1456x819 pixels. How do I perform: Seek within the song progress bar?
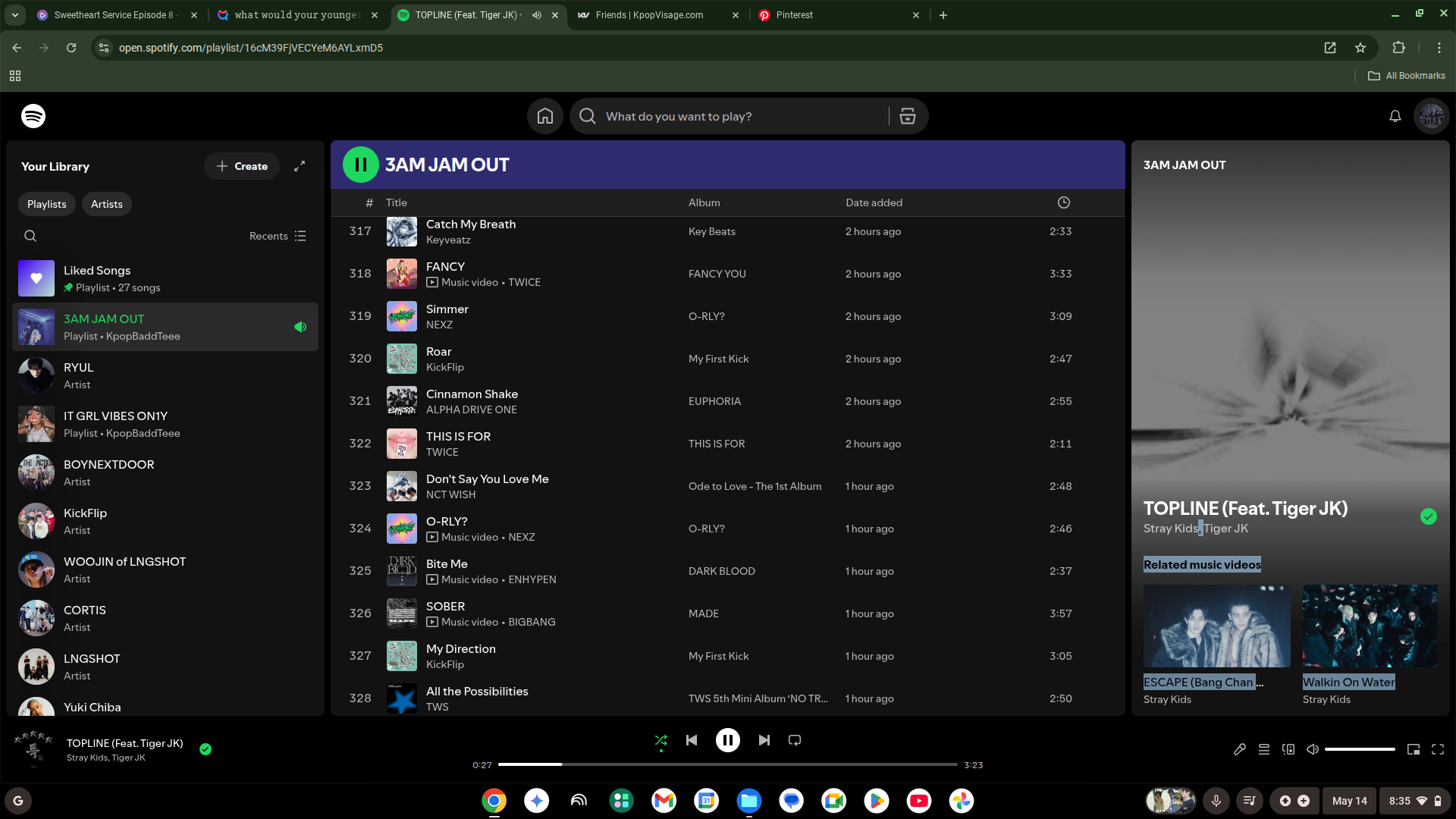728,764
